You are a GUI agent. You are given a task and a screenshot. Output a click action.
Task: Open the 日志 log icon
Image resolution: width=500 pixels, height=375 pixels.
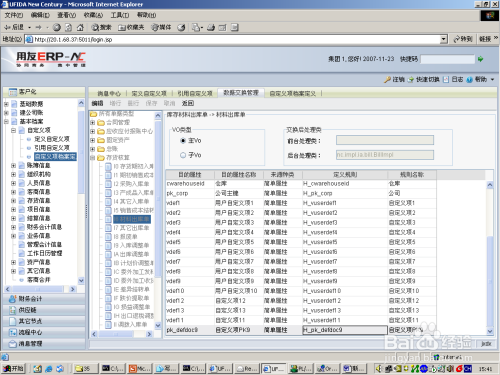coord(446,79)
